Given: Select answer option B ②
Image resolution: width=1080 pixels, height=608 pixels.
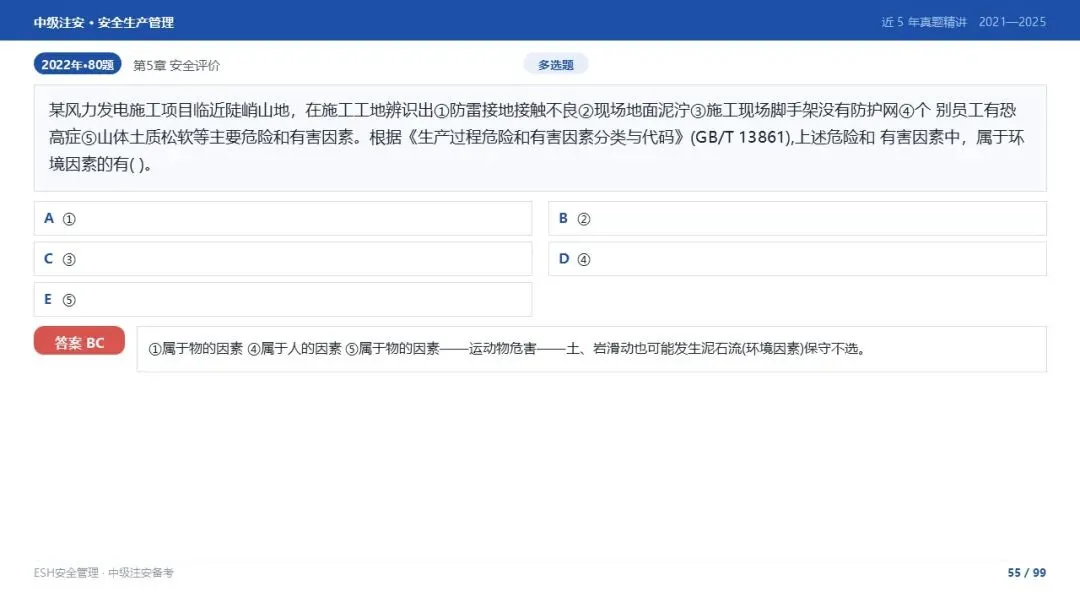Looking at the screenshot, I should 798,218.
